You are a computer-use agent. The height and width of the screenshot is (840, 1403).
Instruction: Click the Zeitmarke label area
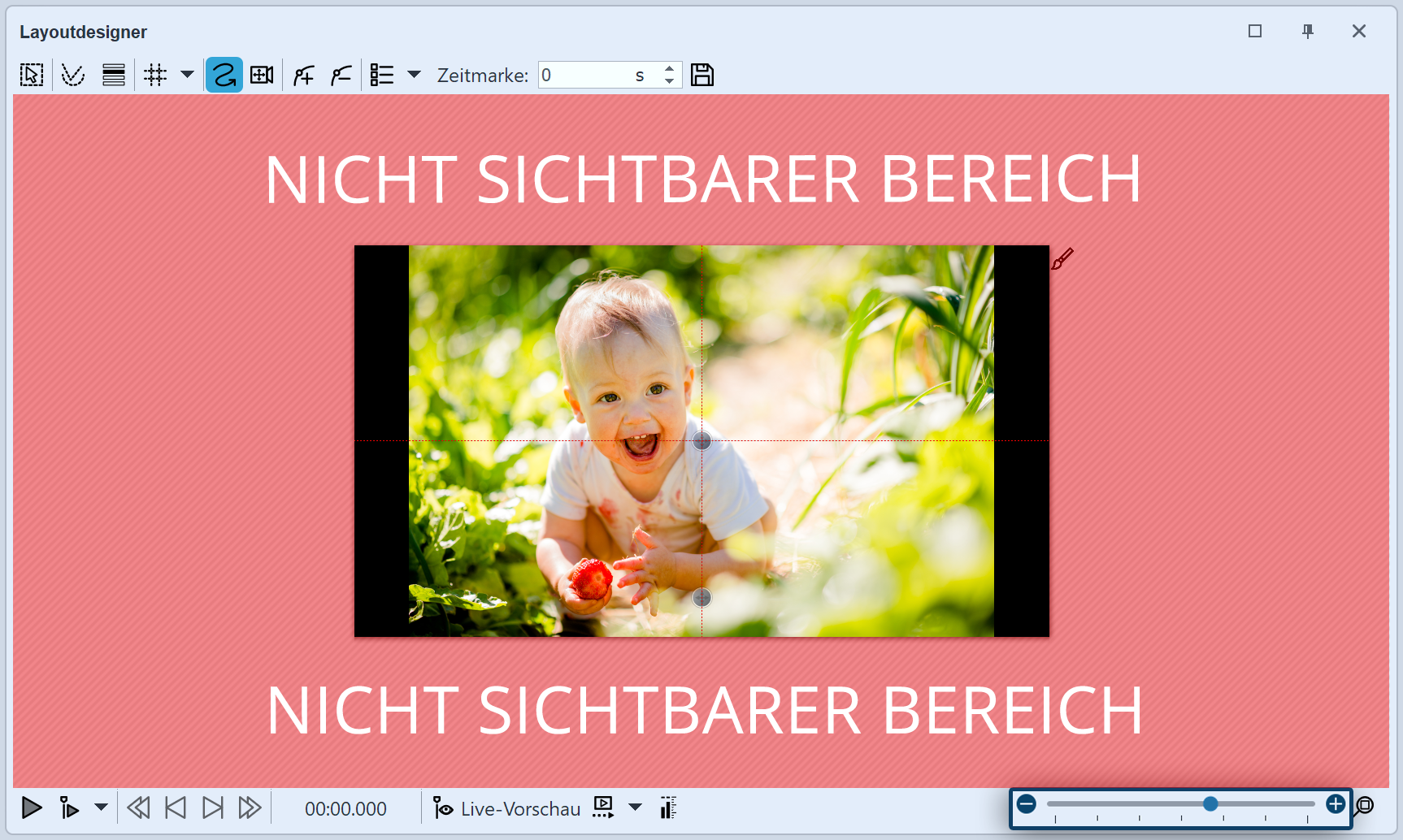pos(482,75)
